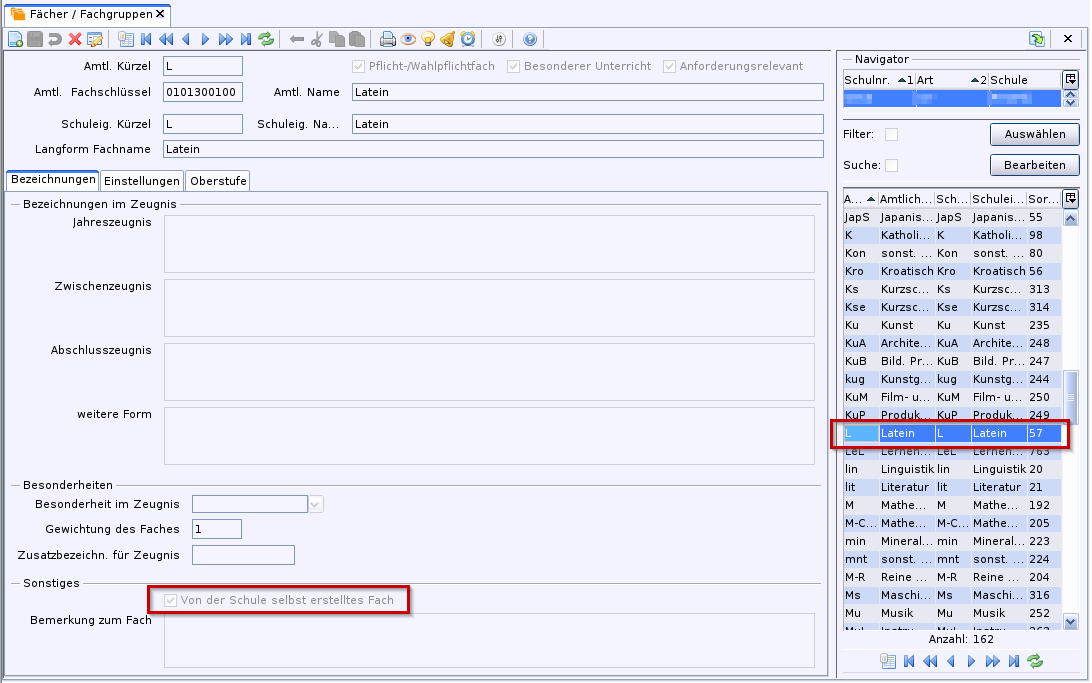This screenshot has height=683, width=1092.
Task: Paste using the clipboard pages icon
Action: tap(357, 39)
